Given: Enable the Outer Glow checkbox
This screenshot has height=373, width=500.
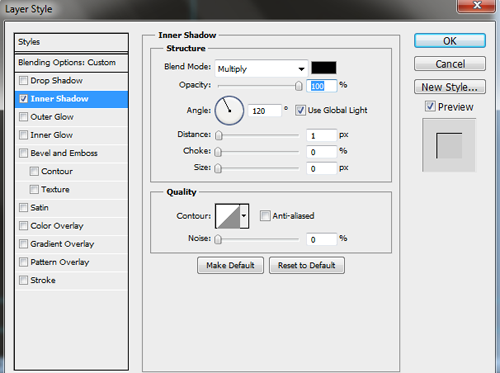Looking at the screenshot, I should click(x=23, y=117).
